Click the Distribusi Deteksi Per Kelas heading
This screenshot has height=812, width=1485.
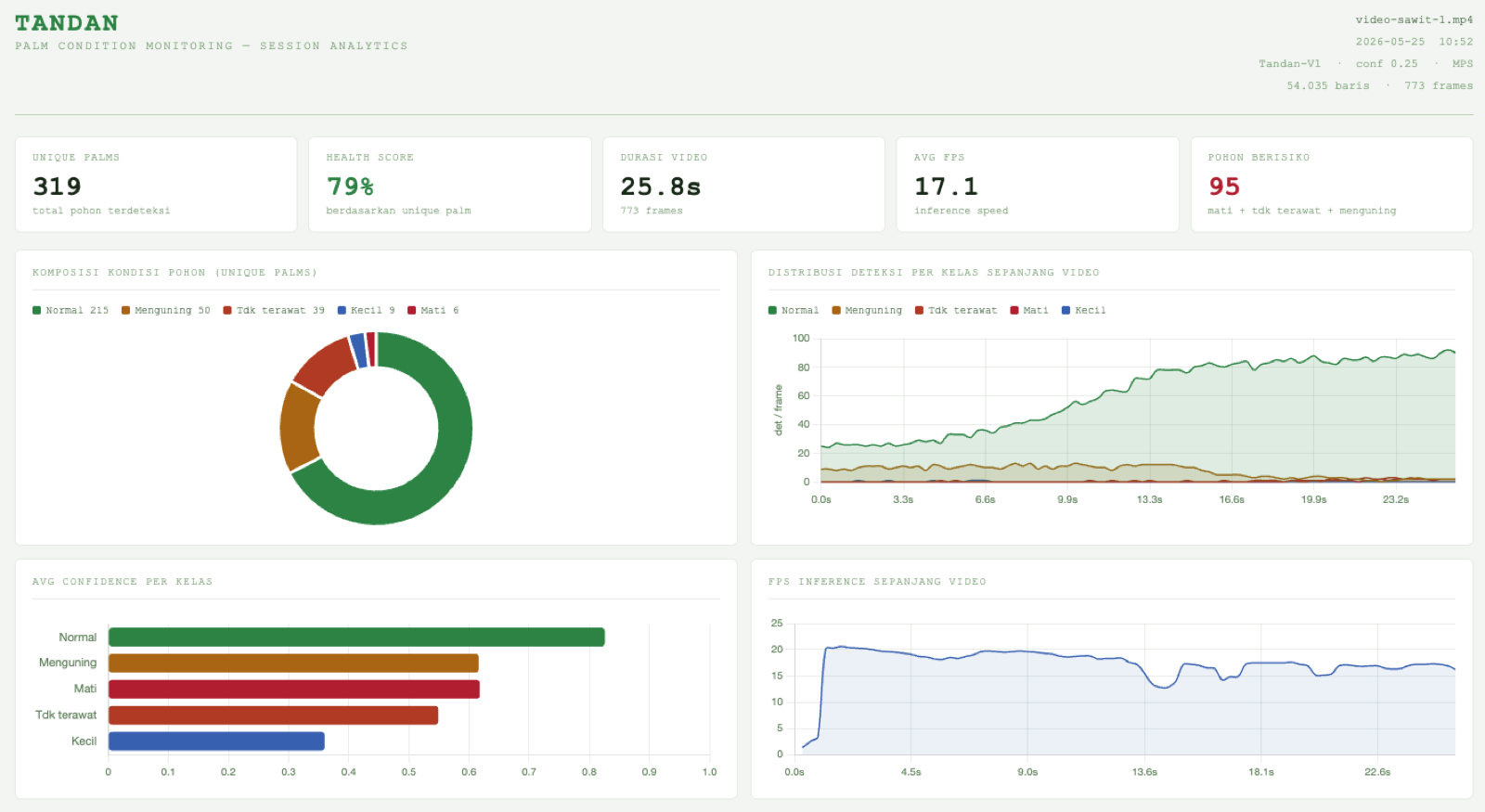(934, 273)
